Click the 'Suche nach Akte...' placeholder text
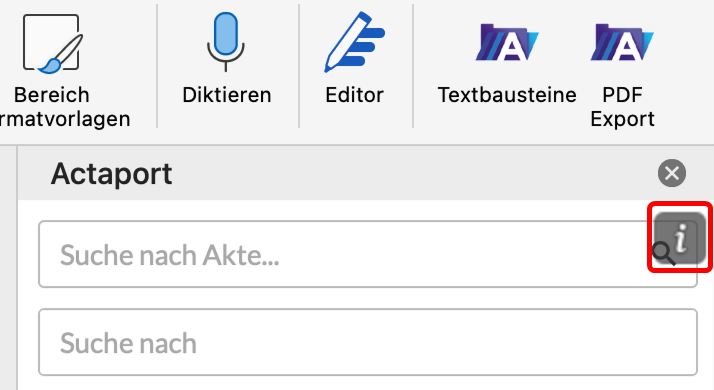 (169, 255)
